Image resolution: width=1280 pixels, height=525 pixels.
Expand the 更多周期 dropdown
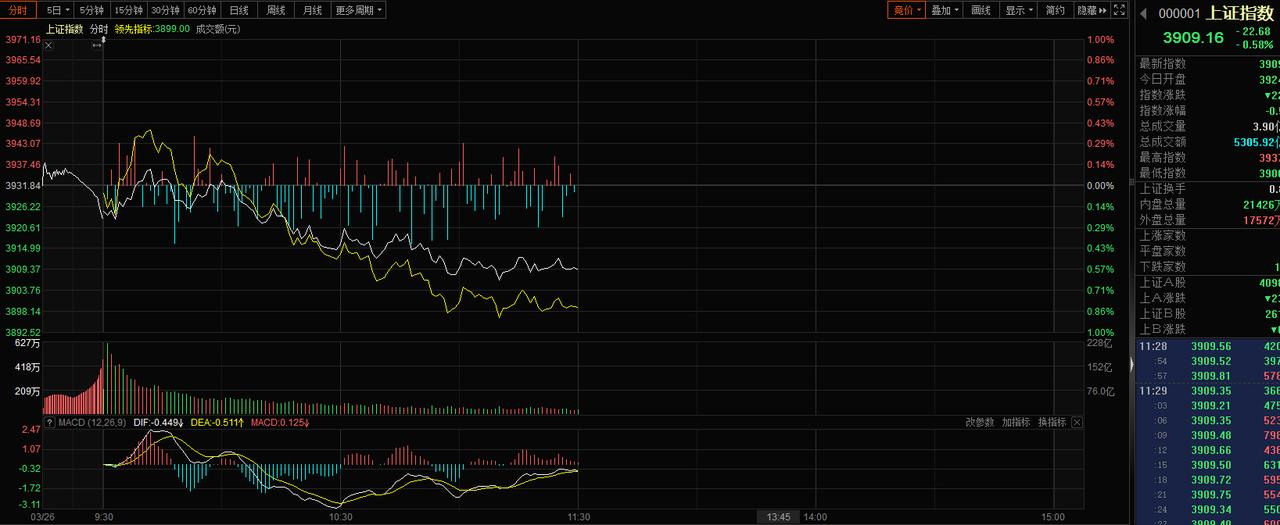point(359,10)
